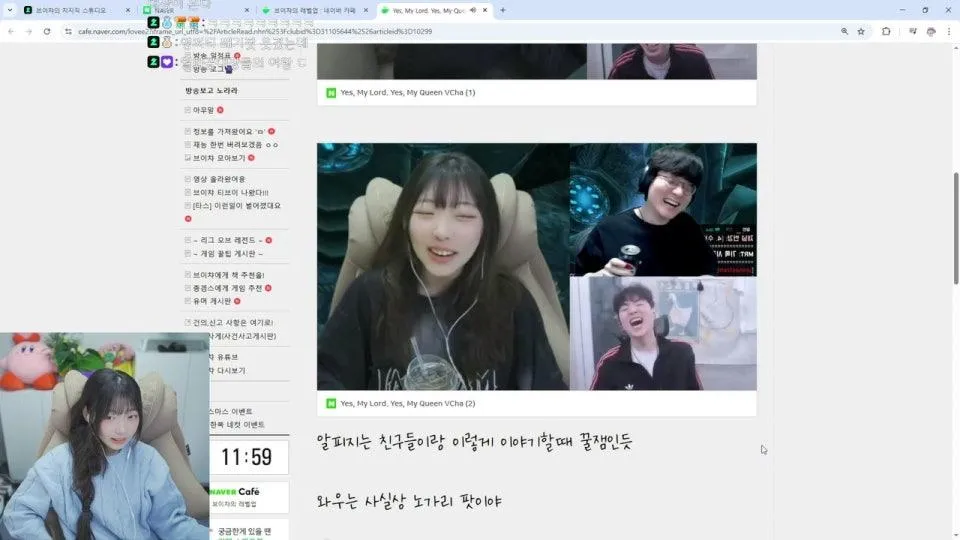Click the N icon beside VCha (1) caption
The width and height of the screenshot is (960, 540).
tap(331, 93)
